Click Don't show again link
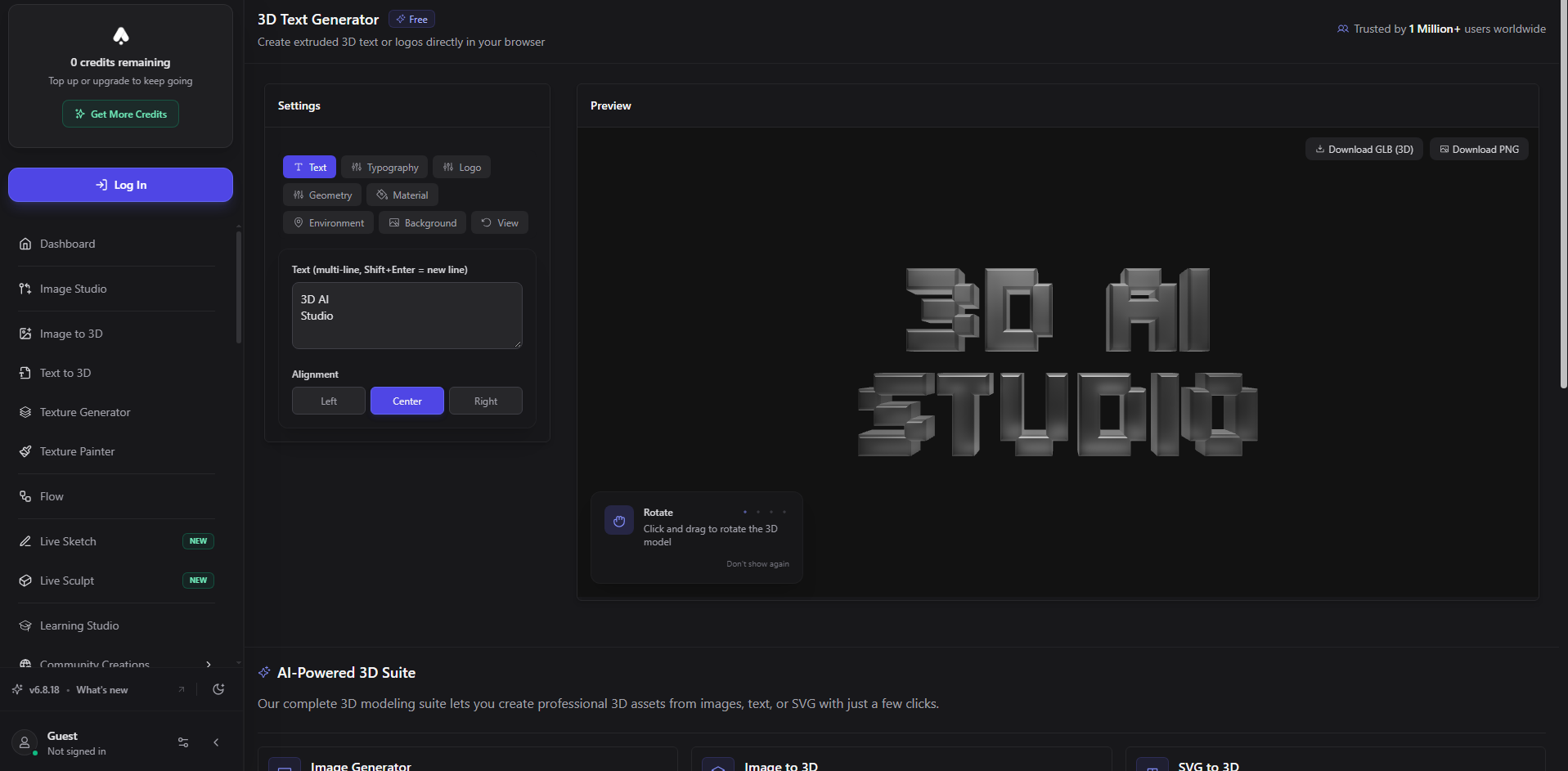 click(x=757, y=564)
